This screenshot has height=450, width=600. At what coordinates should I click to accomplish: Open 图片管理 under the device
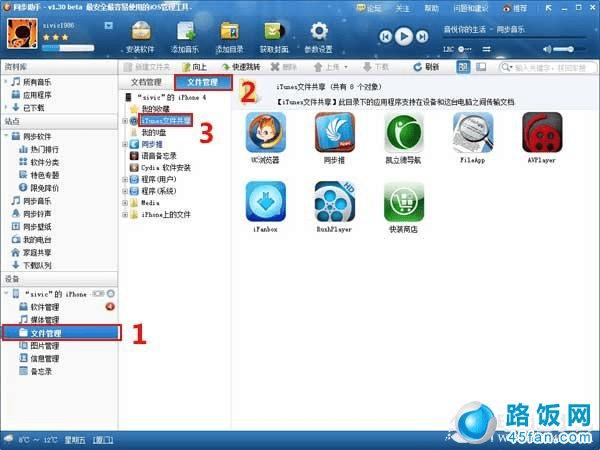44,346
